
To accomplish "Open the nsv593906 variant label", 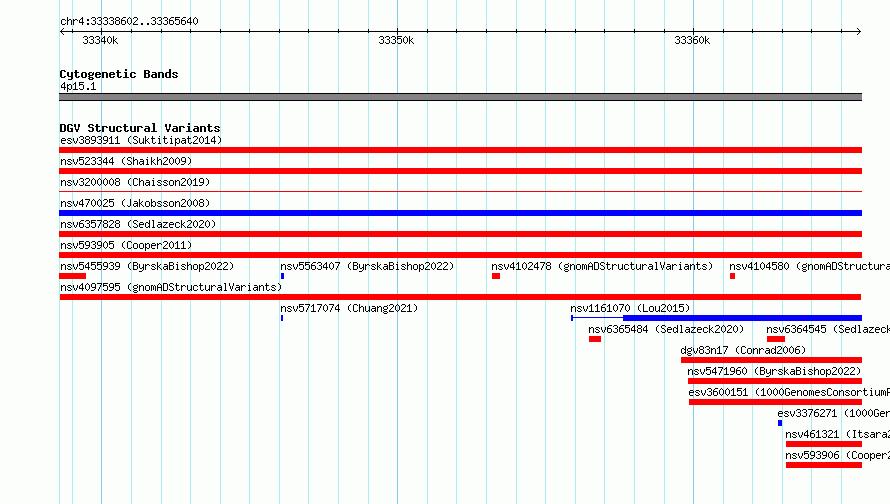I will point(837,455).
